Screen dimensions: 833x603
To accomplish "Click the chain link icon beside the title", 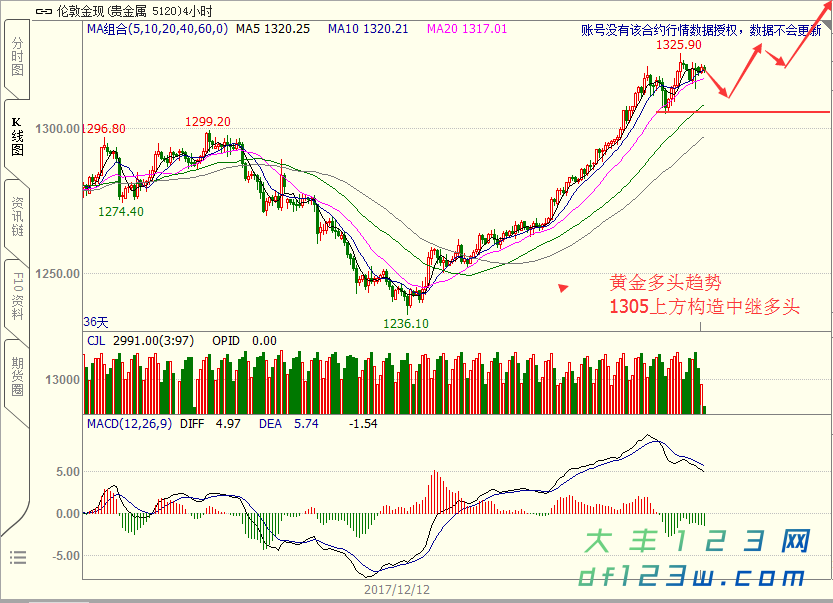I will 44,9.
